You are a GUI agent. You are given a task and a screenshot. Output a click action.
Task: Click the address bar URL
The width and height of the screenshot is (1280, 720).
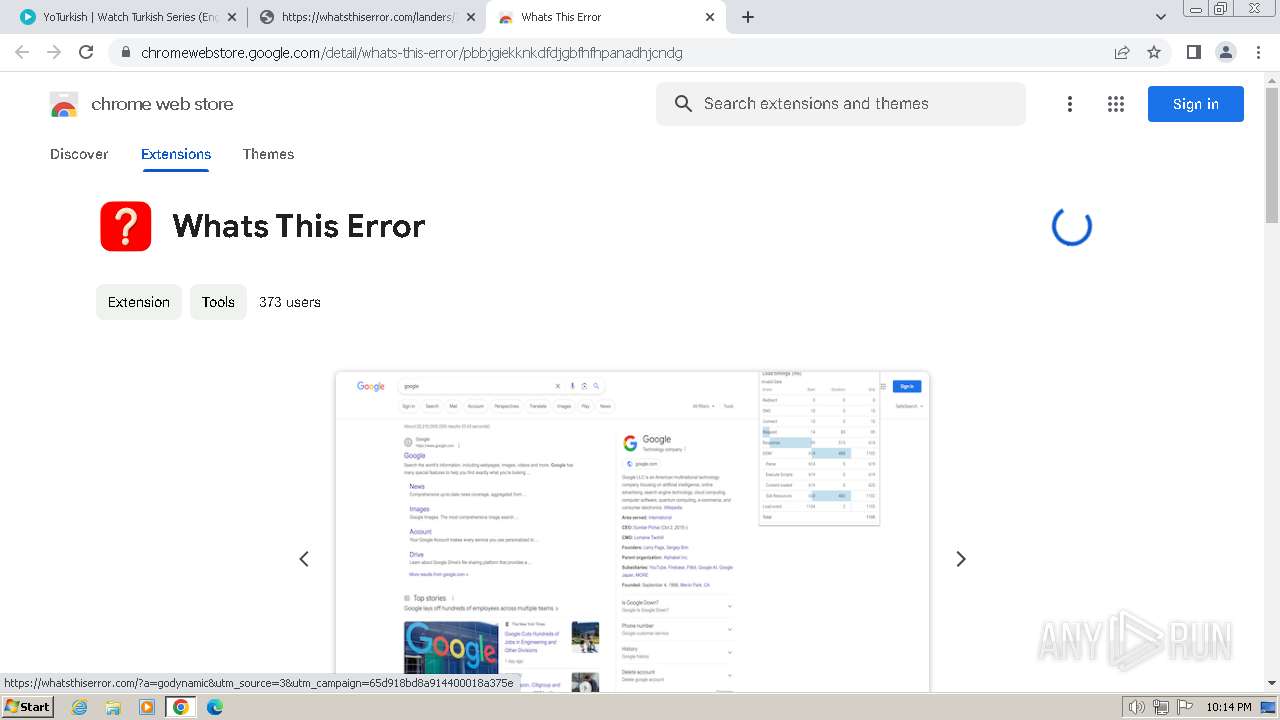[412, 53]
